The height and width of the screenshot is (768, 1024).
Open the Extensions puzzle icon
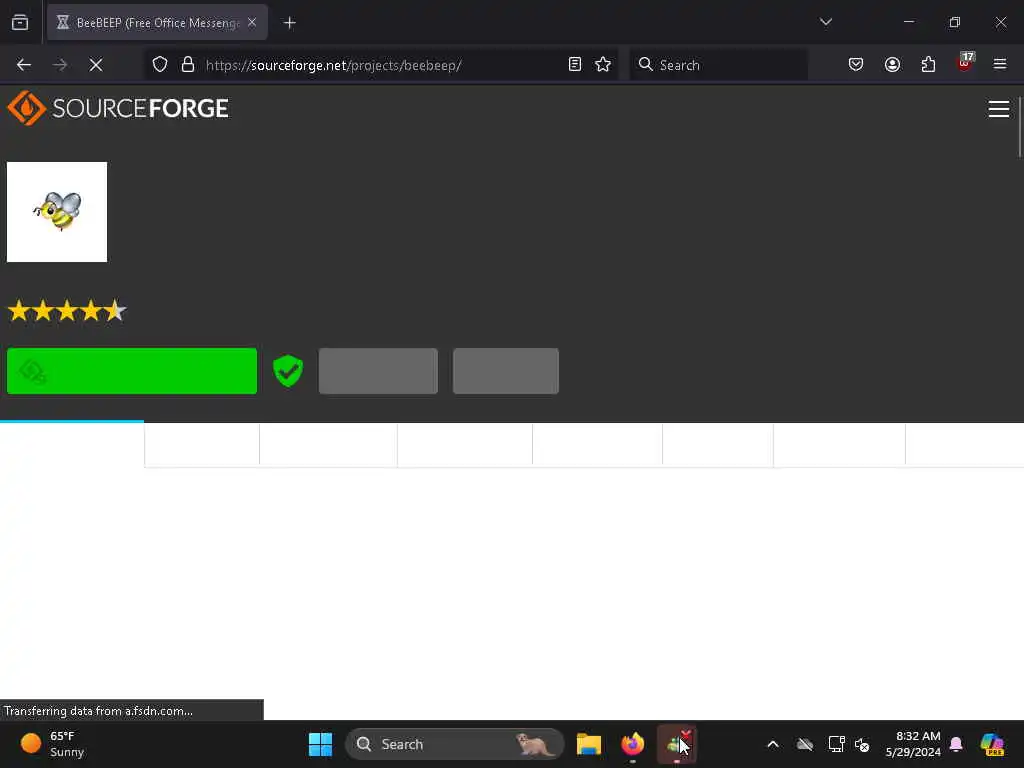point(928,65)
